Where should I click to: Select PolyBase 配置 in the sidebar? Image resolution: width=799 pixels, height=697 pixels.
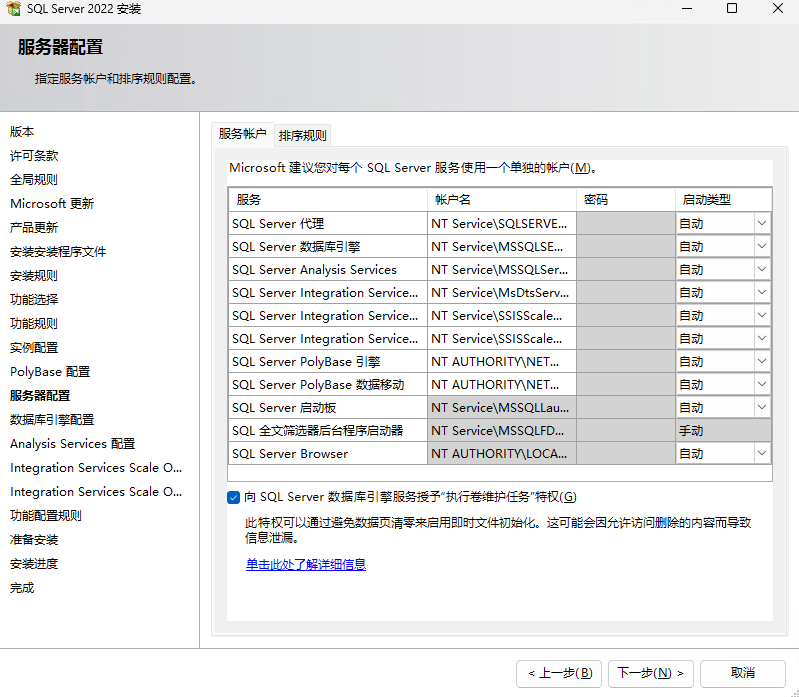click(50, 371)
